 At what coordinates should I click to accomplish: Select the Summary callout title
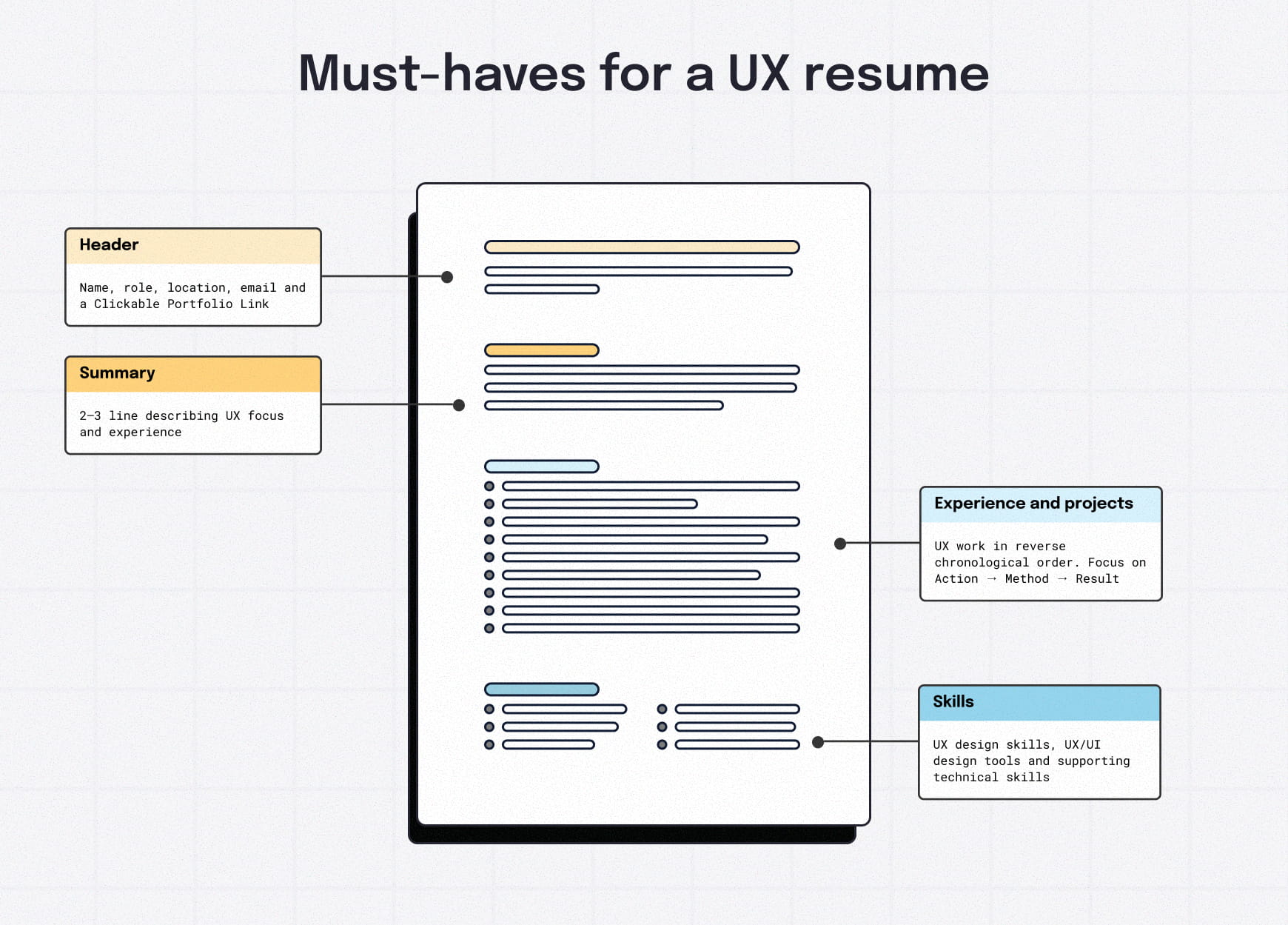click(115, 373)
